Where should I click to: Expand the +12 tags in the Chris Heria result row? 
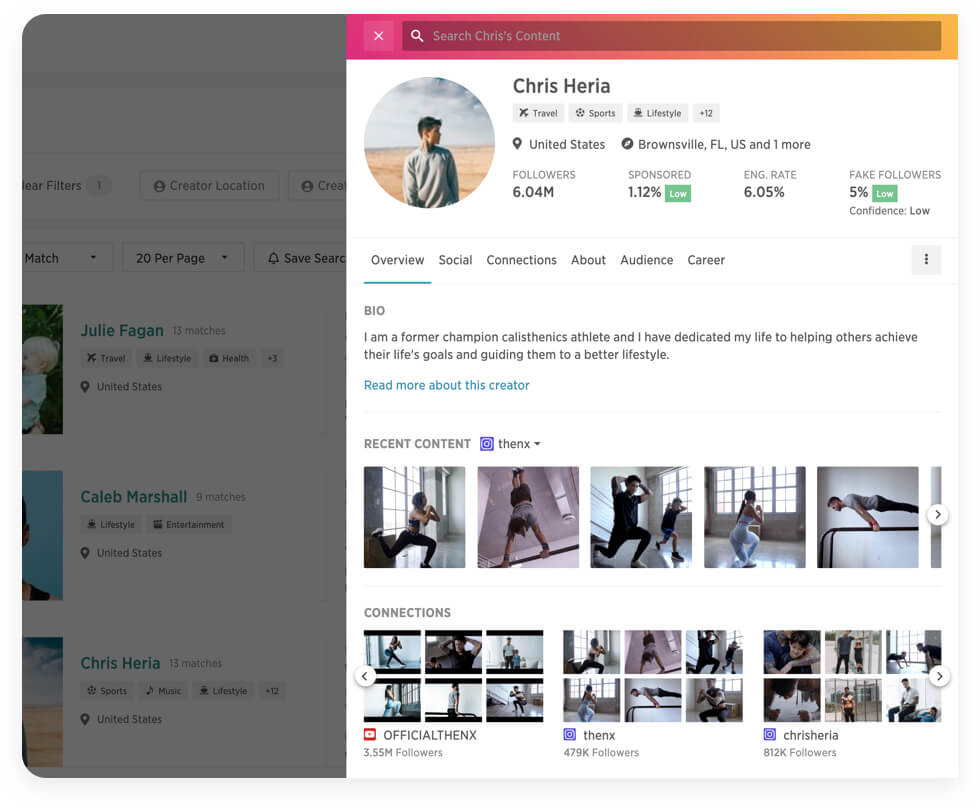click(271, 691)
